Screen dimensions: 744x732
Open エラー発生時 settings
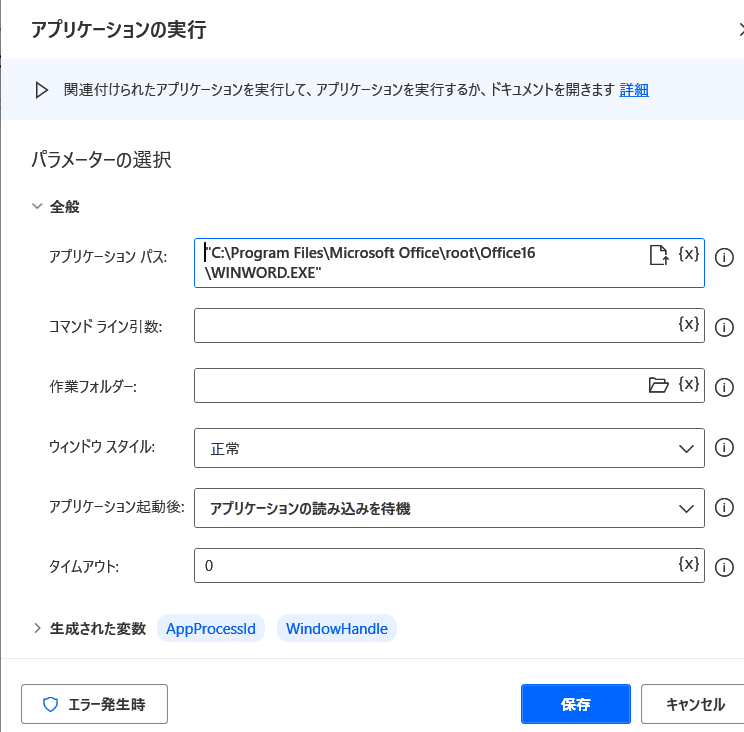[x=94, y=704]
